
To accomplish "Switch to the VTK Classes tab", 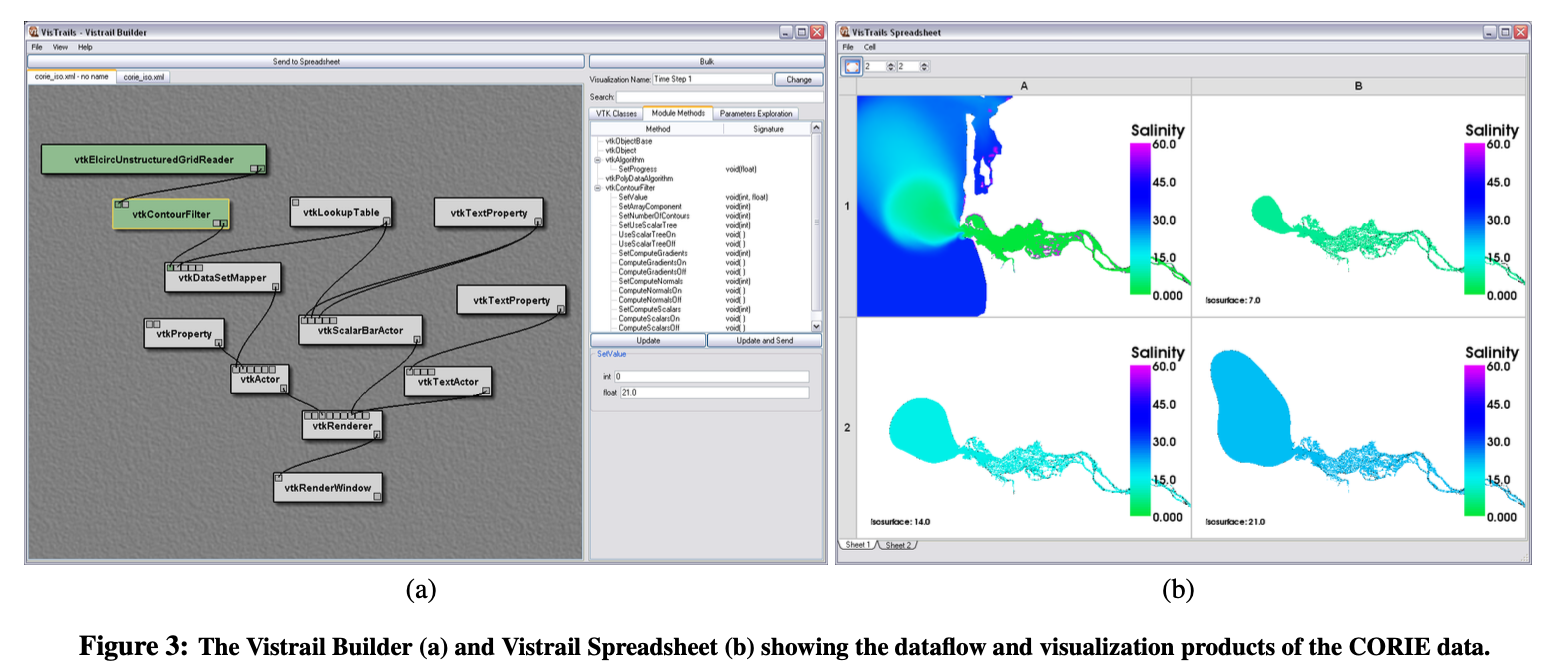I will [x=616, y=113].
